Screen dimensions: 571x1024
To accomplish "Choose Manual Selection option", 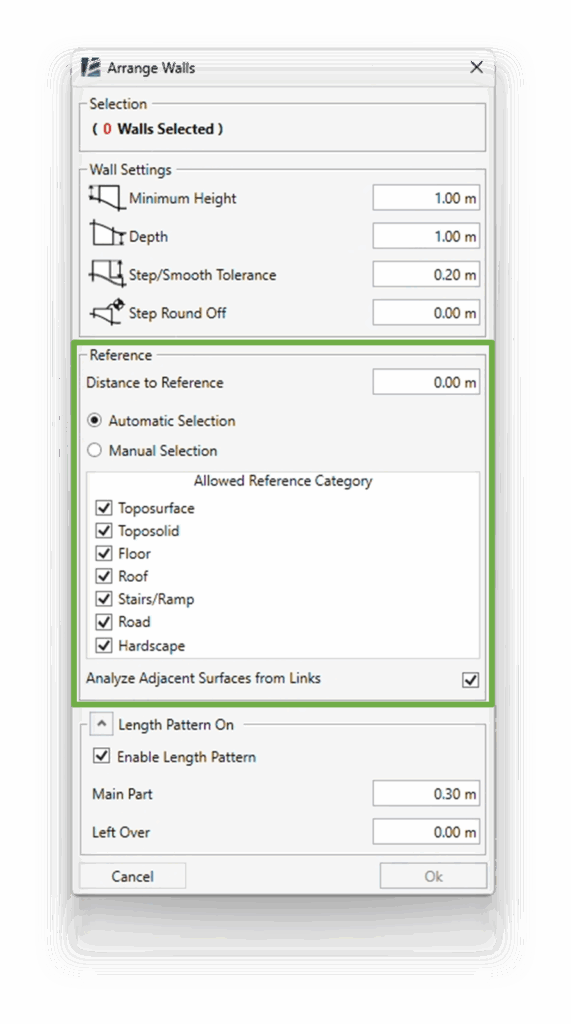I will pyautogui.click(x=95, y=451).
